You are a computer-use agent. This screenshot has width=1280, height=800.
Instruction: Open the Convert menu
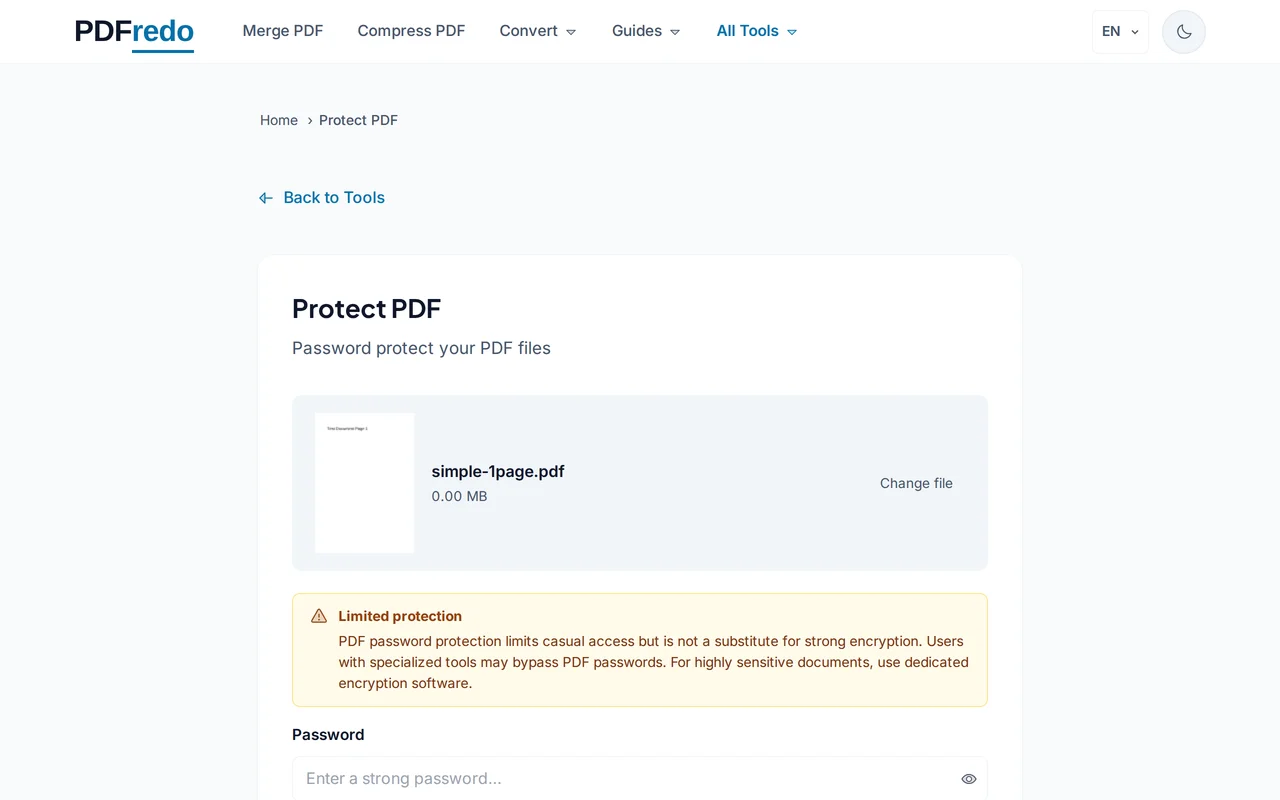point(528,31)
